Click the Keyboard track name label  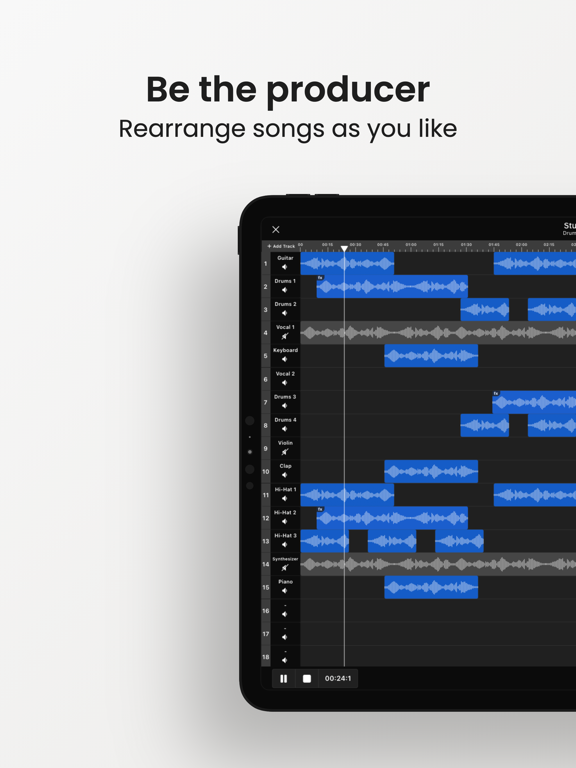click(285, 350)
